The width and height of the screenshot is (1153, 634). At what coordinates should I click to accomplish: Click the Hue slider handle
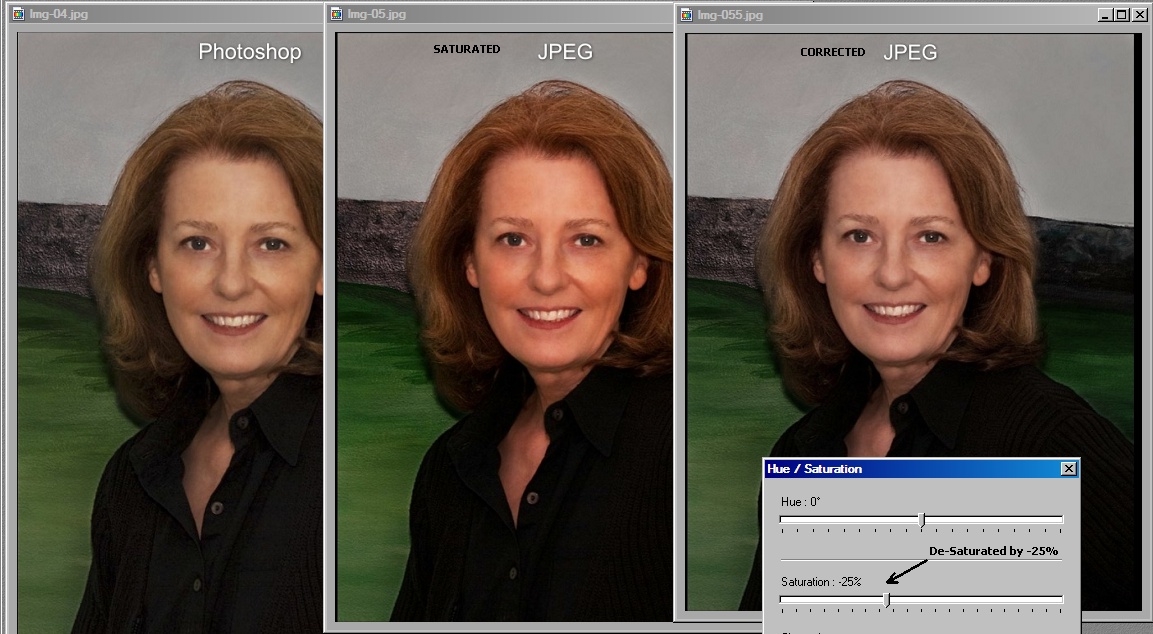coord(922,520)
